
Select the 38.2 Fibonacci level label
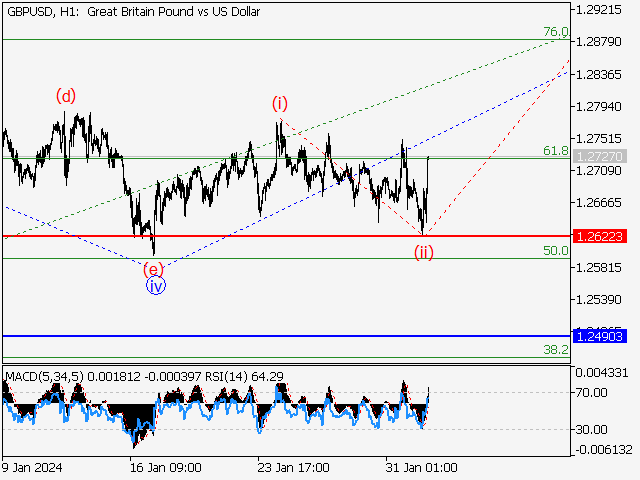(x=556, y=350)
